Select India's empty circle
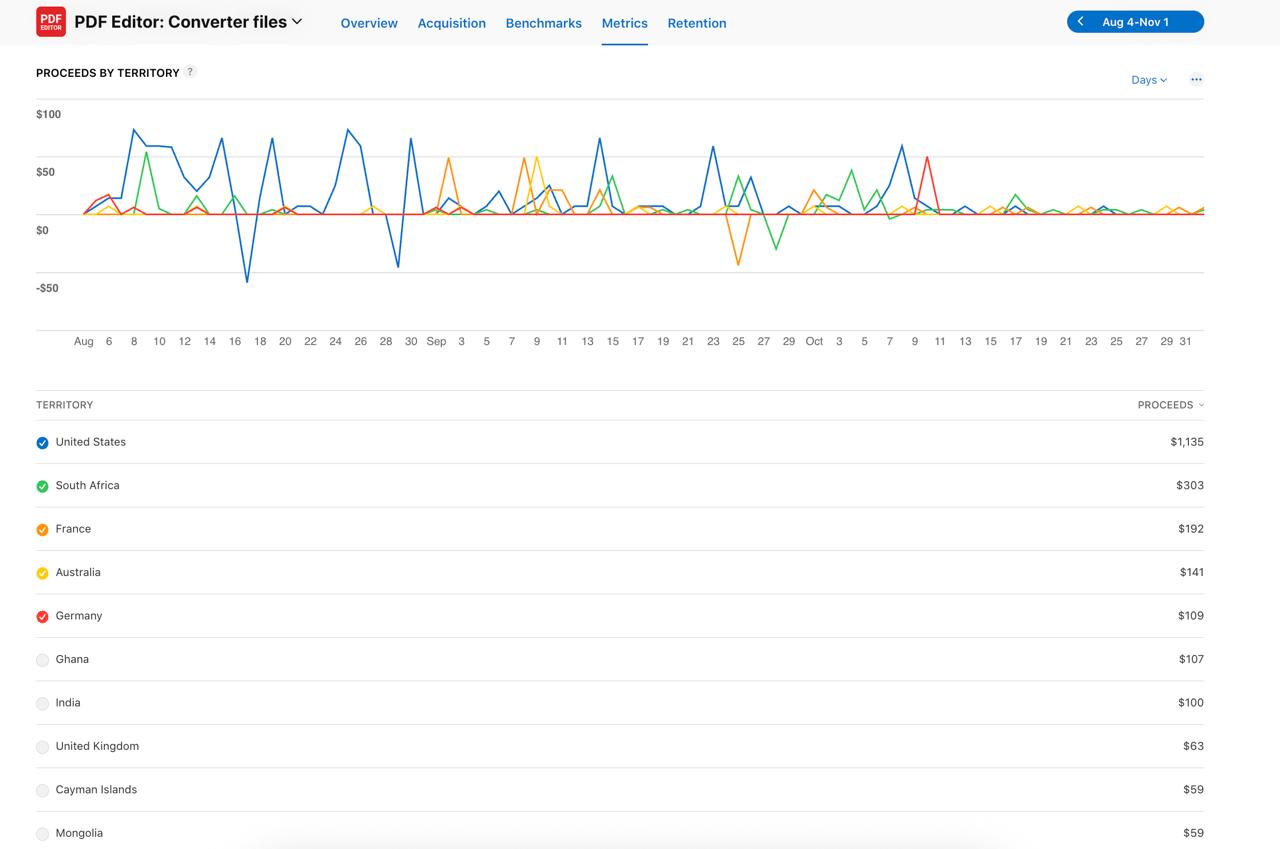1280x849 pixels. pos(42,703)
